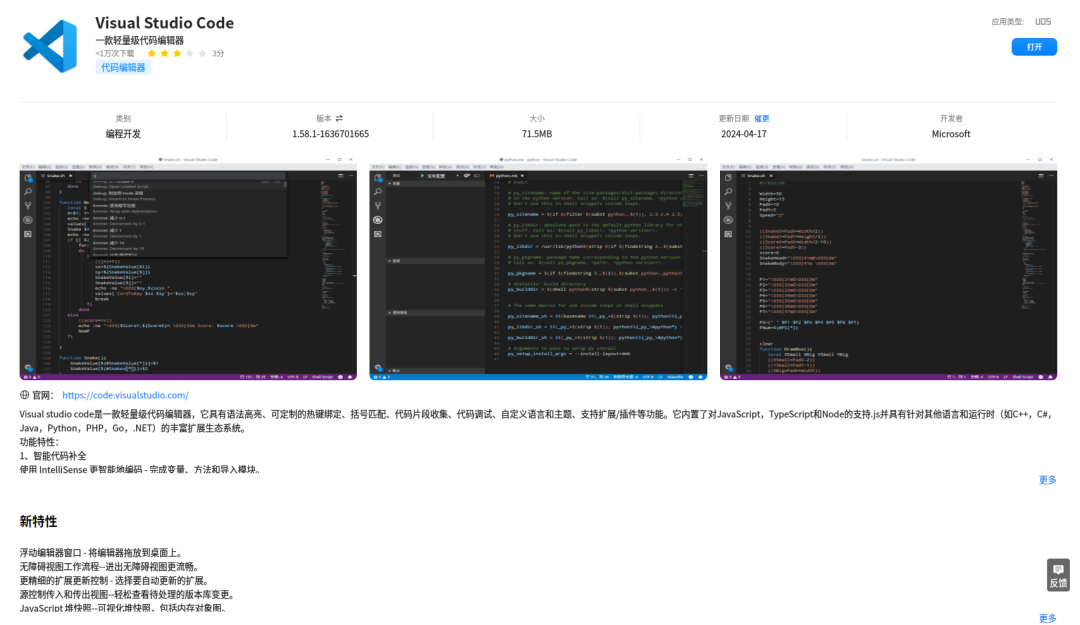1080x625 pixels.
Task: Click the 功能特性： heading text
Action: coord(39,442)
